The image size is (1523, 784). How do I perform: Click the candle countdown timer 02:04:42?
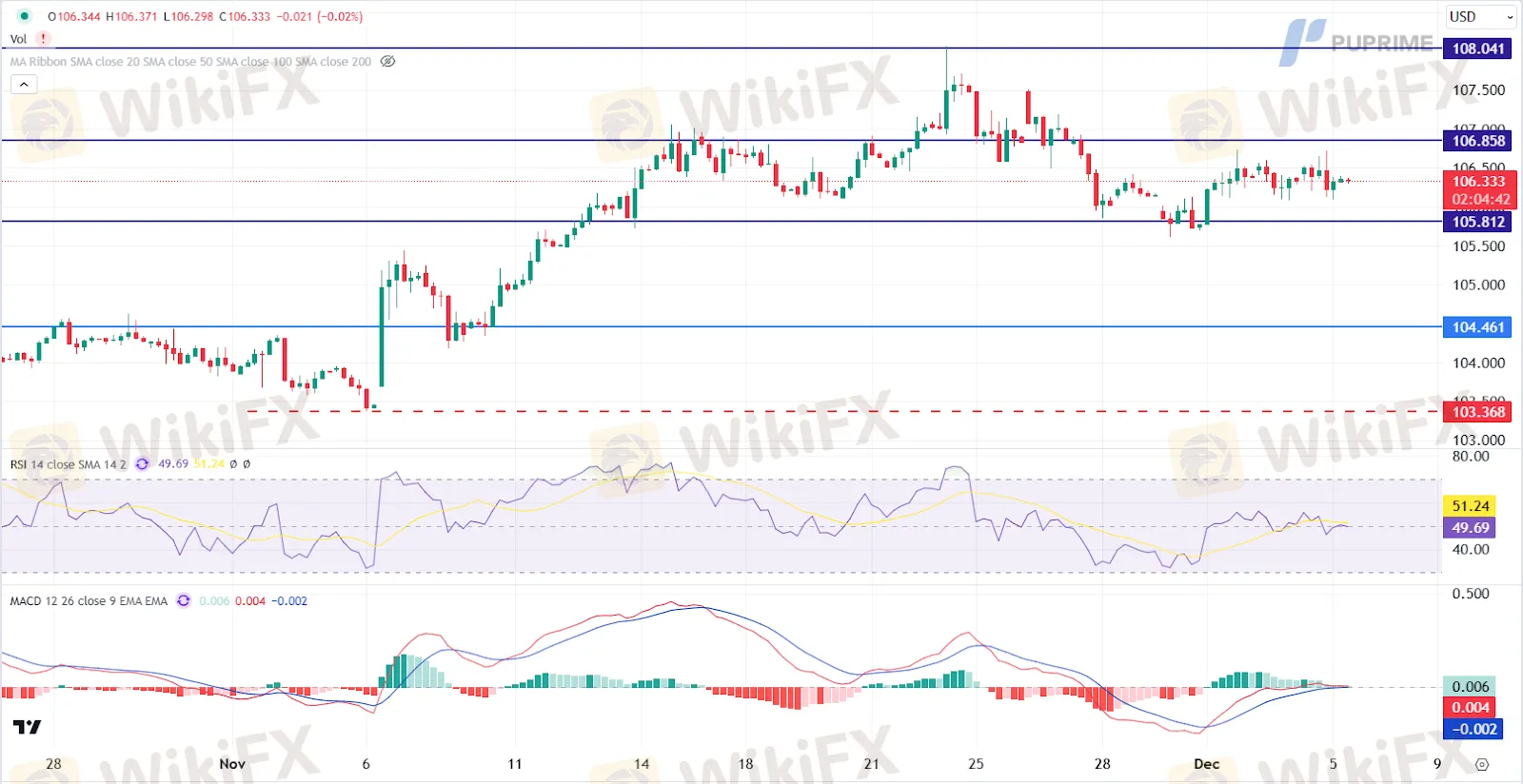click(x=1479, y=200)
